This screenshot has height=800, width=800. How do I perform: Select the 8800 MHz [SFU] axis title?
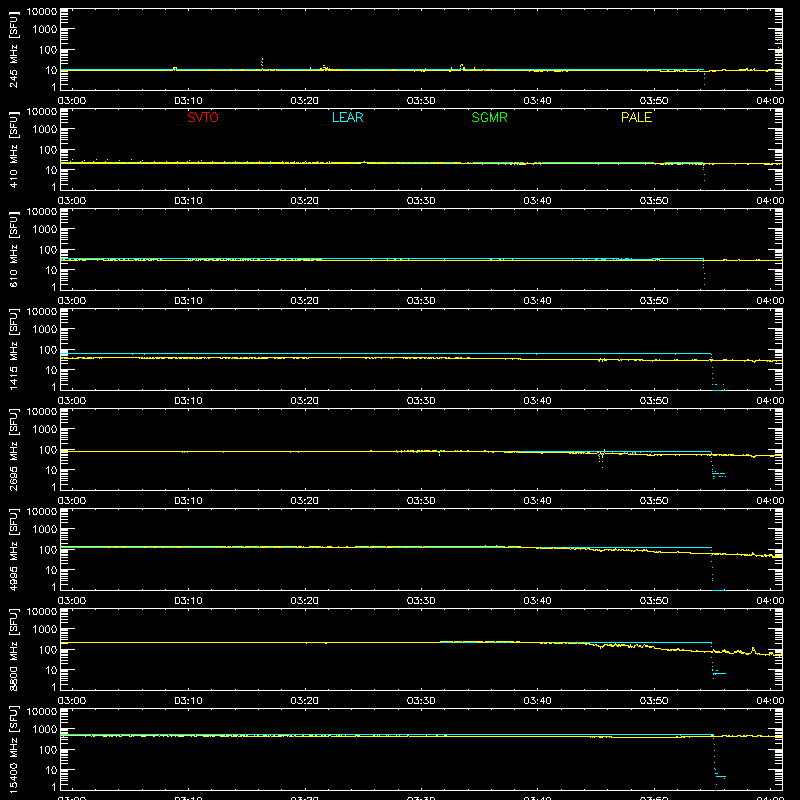click(14, 649)
